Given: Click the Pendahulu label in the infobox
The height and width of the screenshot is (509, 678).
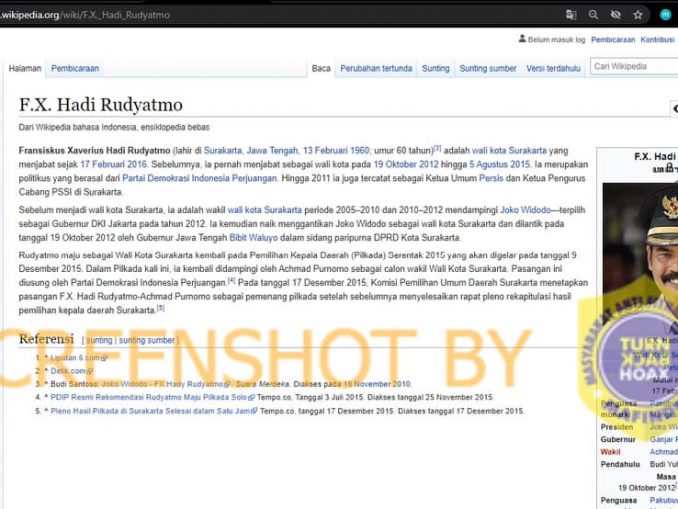Looking at the screenshot, I should tap(620, 464).
